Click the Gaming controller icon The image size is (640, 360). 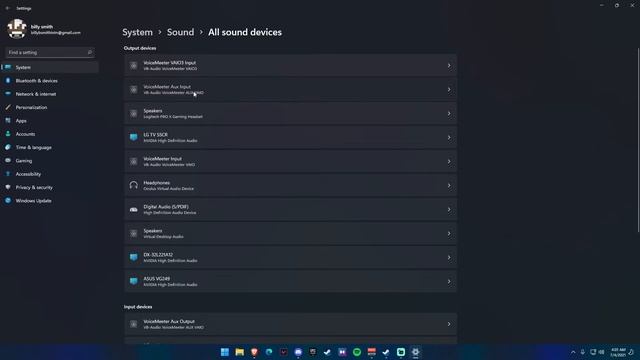8,161
